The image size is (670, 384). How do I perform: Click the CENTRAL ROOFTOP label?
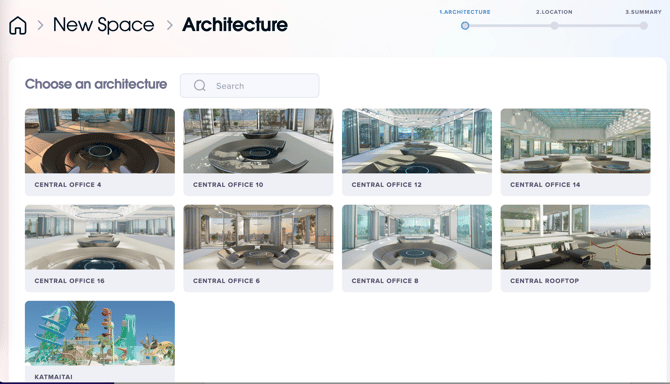(x=545, y=281)
